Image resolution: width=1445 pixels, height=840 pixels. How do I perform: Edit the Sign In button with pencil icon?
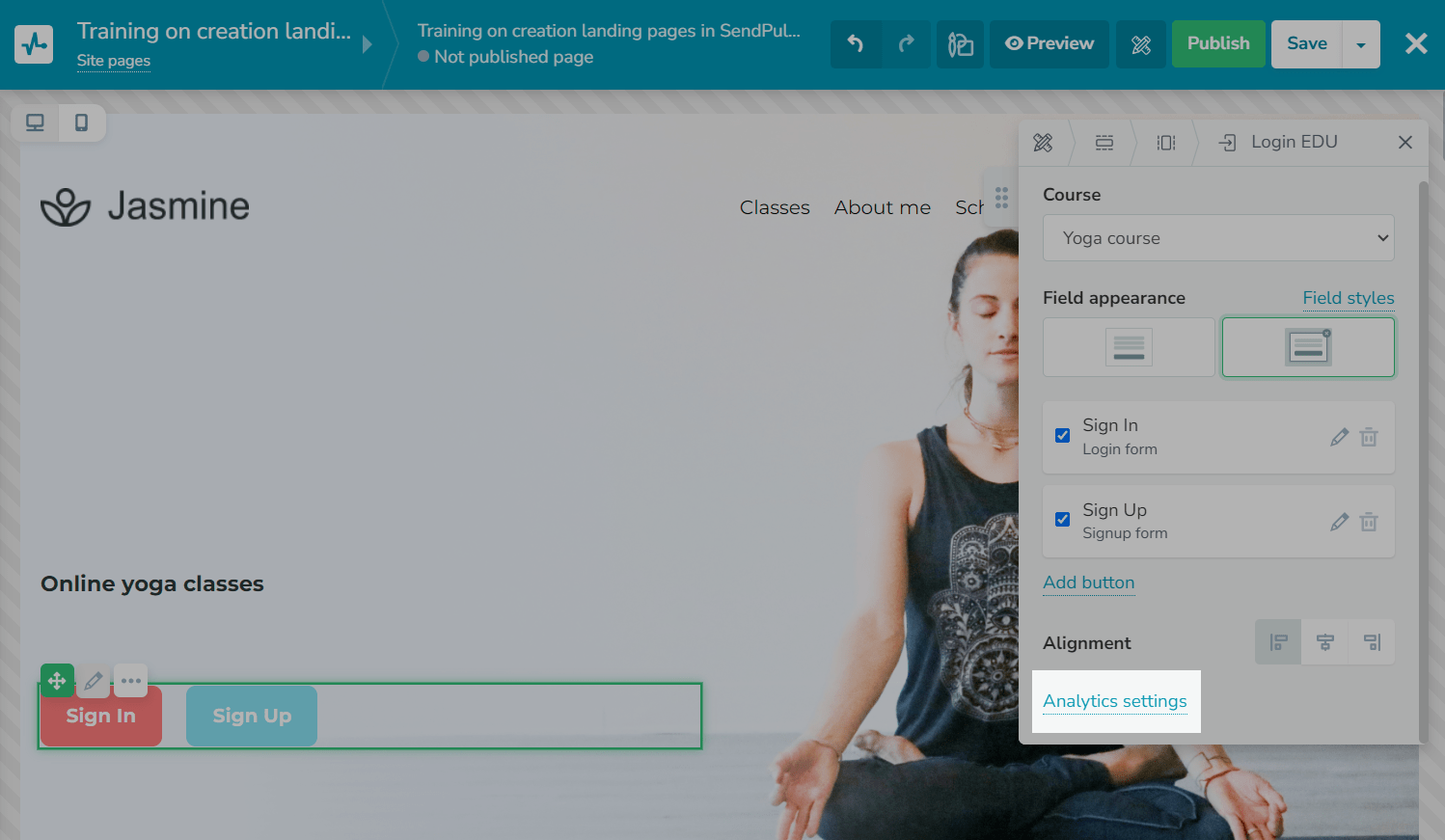pos(1339,438)
